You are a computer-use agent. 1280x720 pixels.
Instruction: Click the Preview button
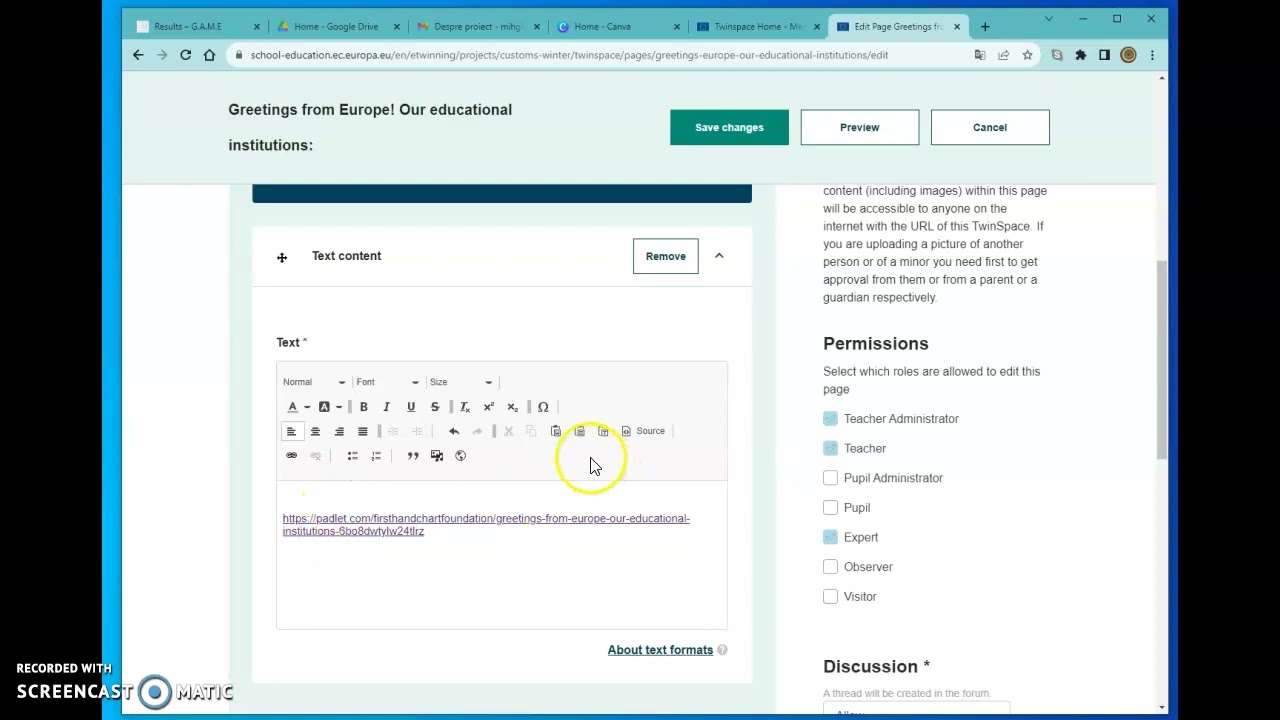pyautogui.click(x=859, y=127)
